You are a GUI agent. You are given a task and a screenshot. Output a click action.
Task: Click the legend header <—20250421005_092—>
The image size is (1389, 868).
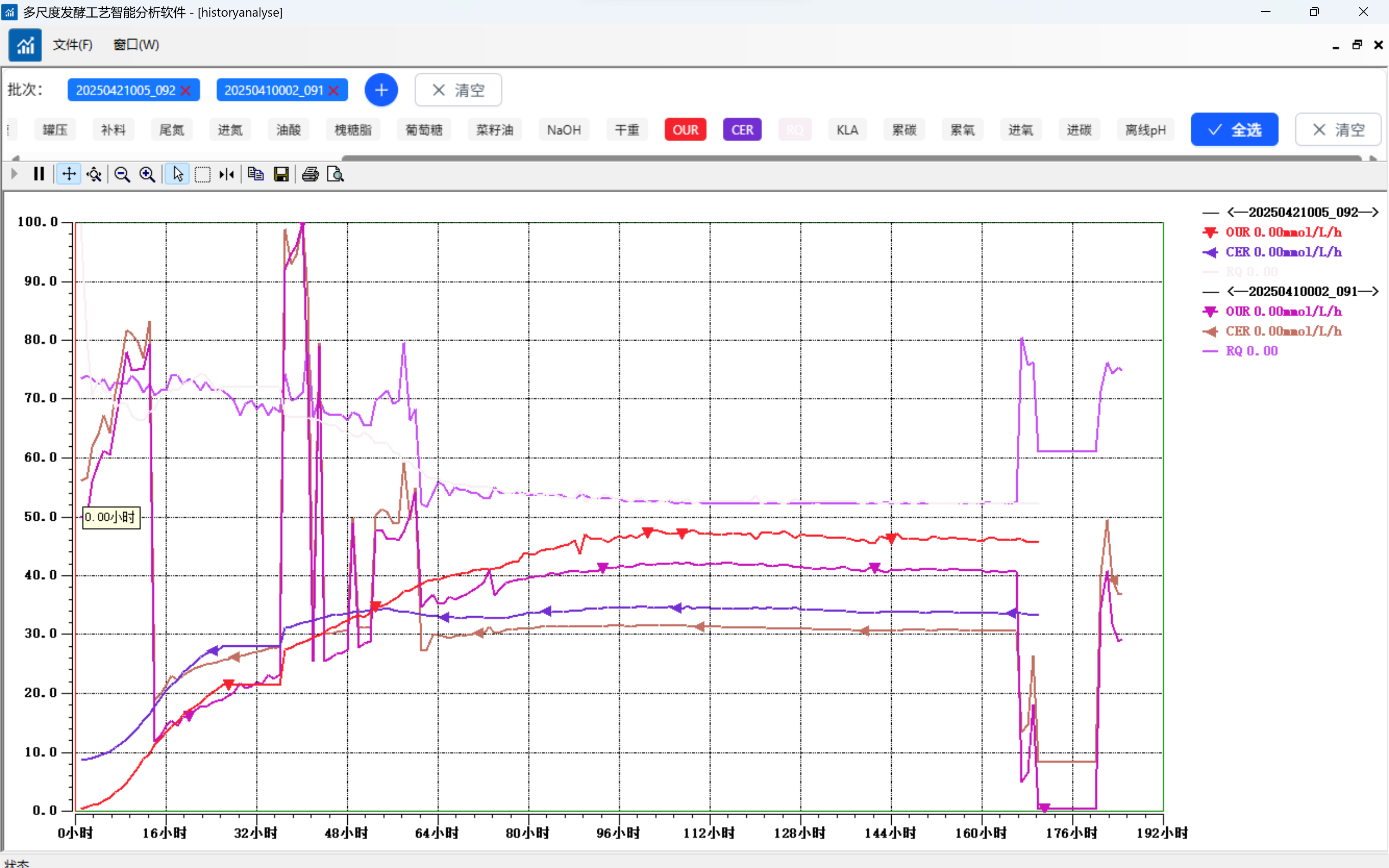point(1291,212)
